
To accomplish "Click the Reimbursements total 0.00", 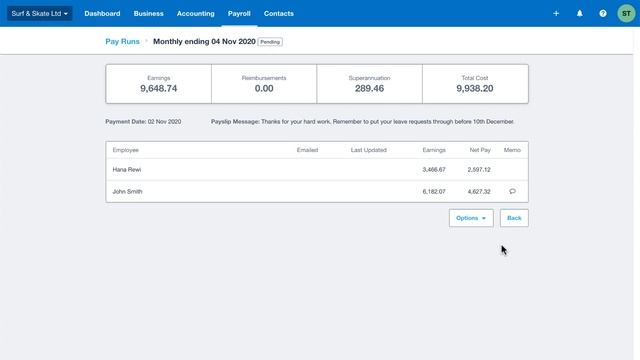I will click(x=264, y=89).
